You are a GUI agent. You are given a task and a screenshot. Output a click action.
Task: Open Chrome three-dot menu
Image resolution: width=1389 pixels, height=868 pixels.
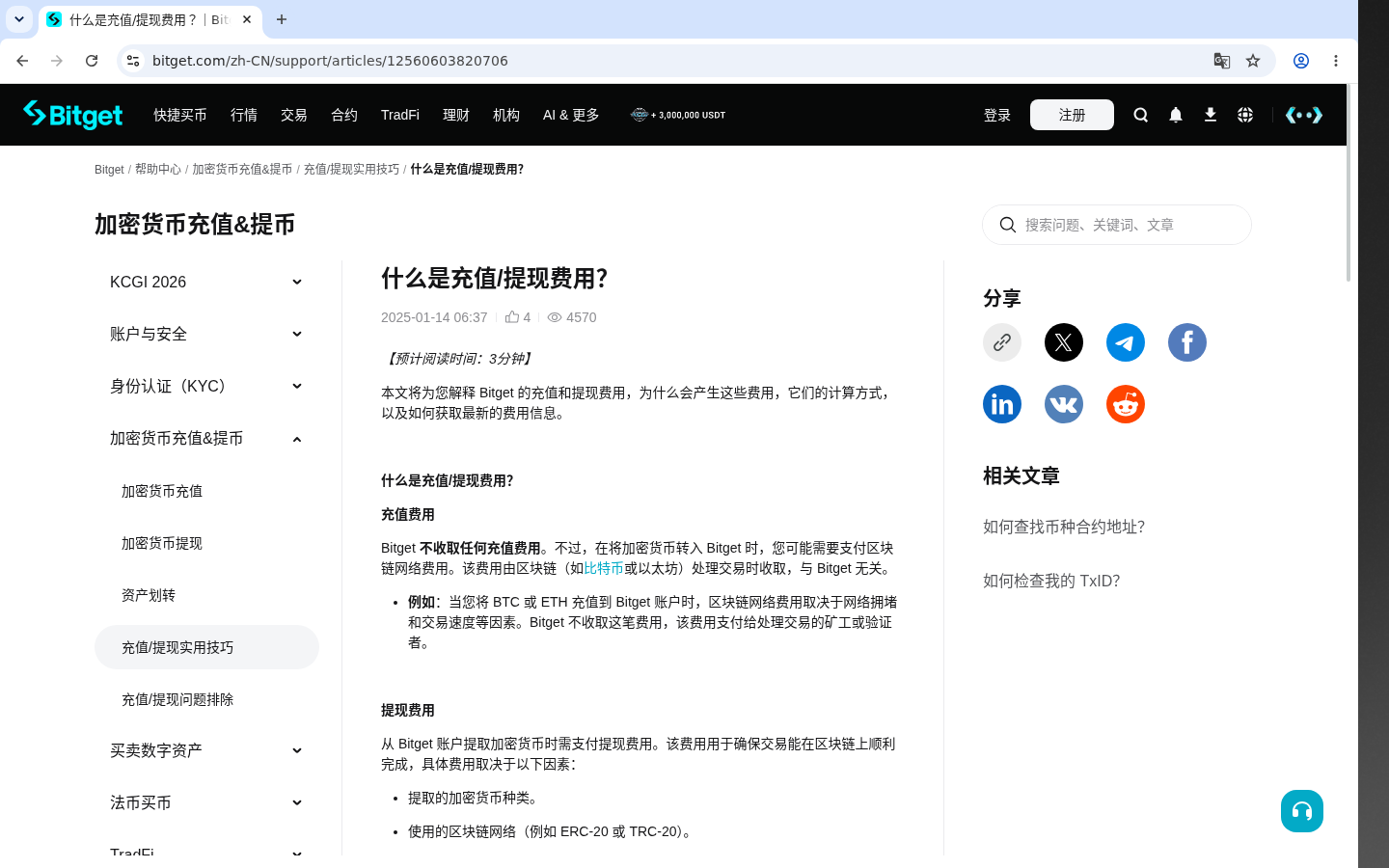(1336, 61)
